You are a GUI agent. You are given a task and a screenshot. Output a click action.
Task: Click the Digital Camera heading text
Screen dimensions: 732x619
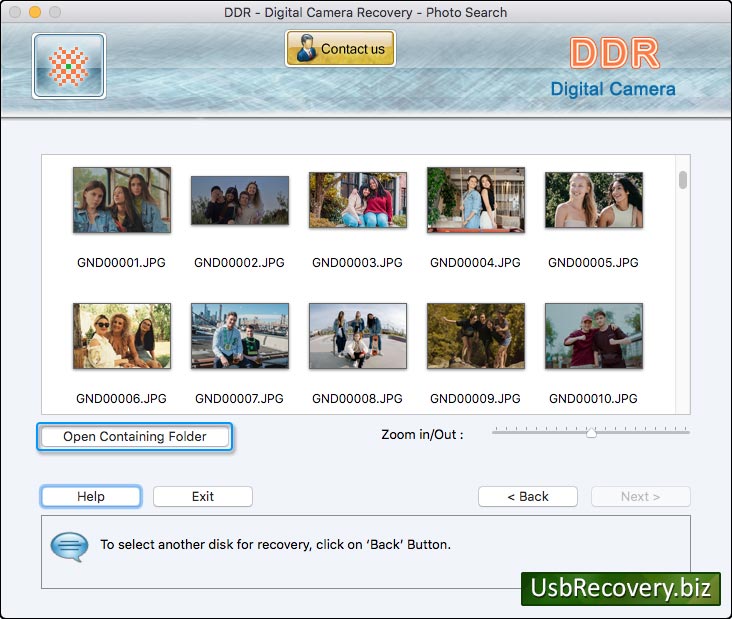pos(613,89)
